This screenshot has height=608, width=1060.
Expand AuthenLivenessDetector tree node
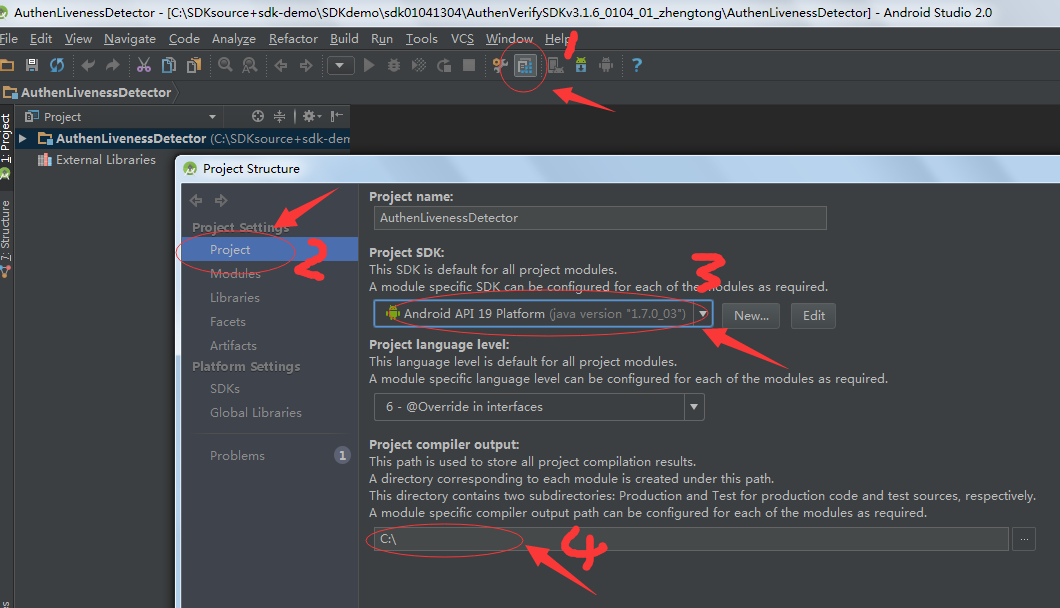23,139
